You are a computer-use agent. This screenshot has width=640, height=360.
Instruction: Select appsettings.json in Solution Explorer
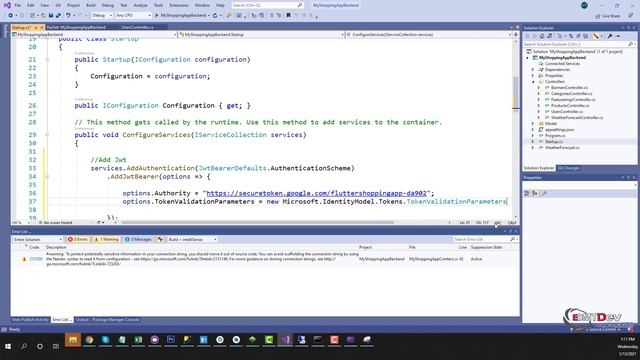560,129
